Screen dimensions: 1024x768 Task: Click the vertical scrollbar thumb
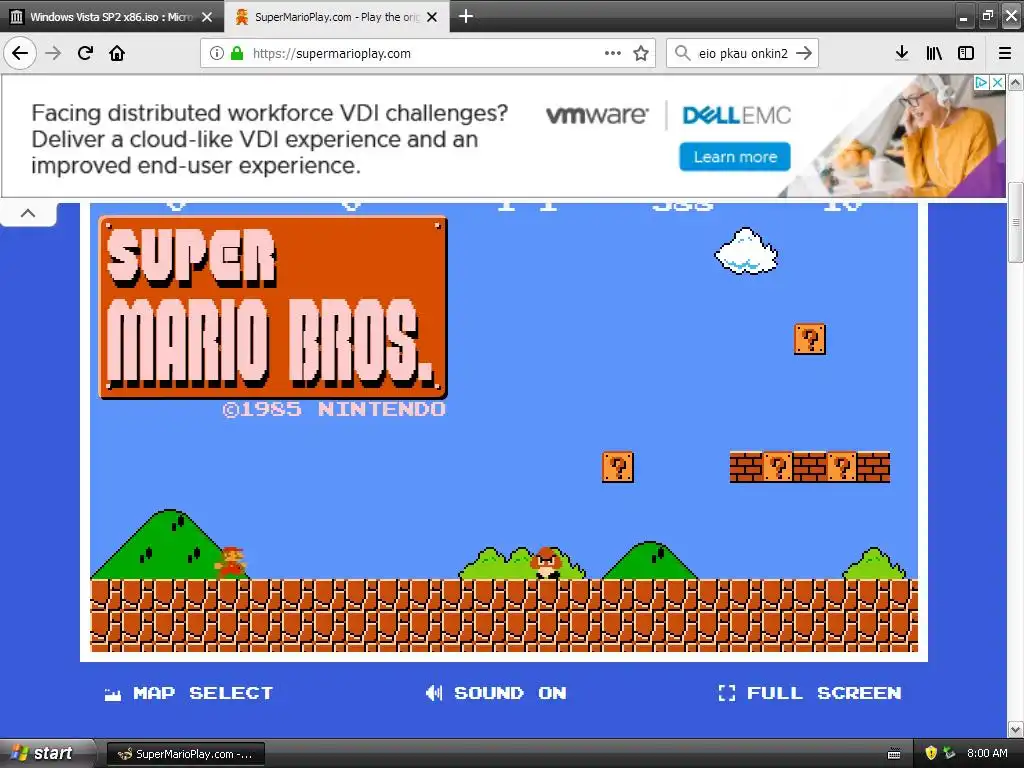[1016, 222]
